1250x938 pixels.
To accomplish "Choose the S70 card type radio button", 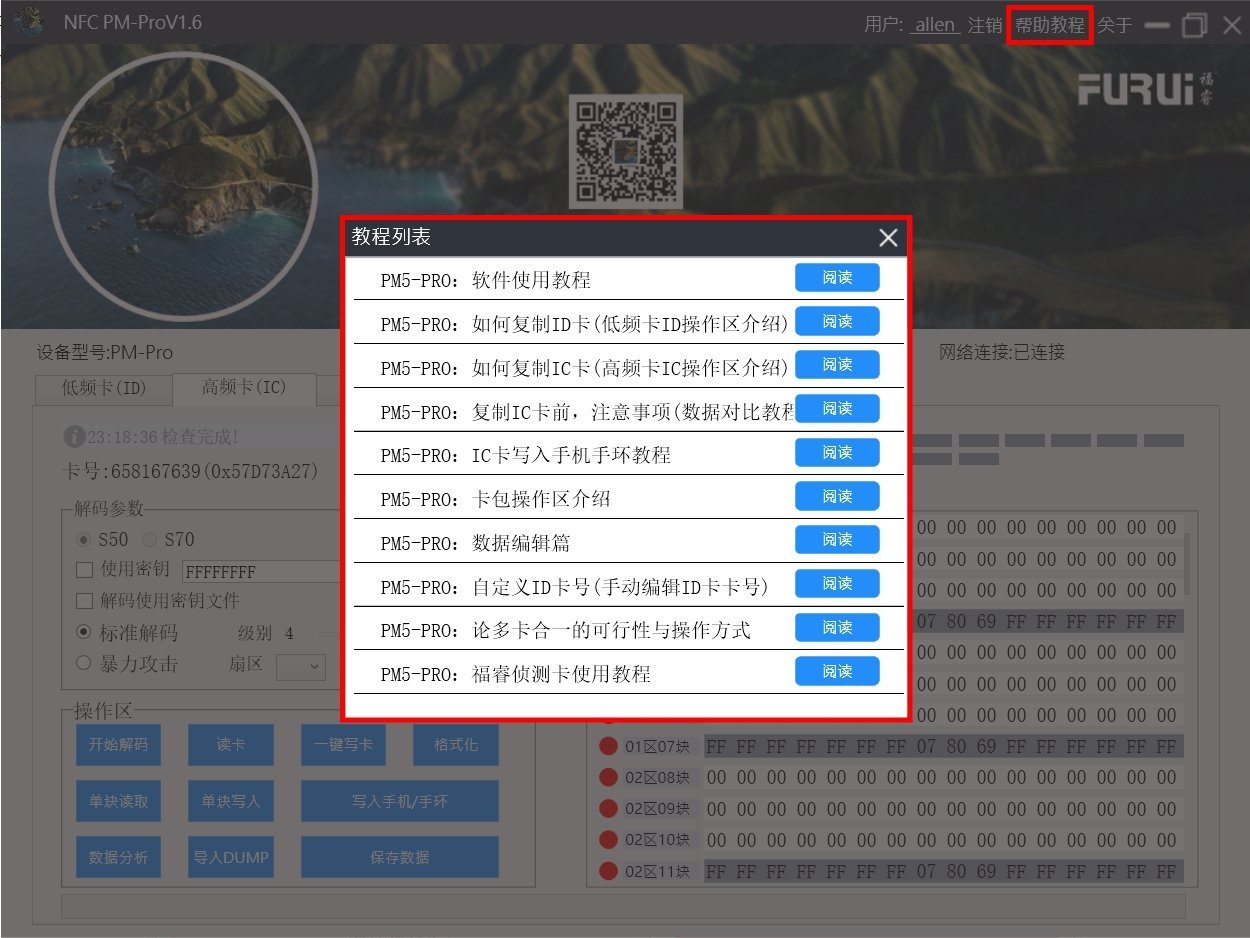I will pyautogui.click(x=150, y=540).
